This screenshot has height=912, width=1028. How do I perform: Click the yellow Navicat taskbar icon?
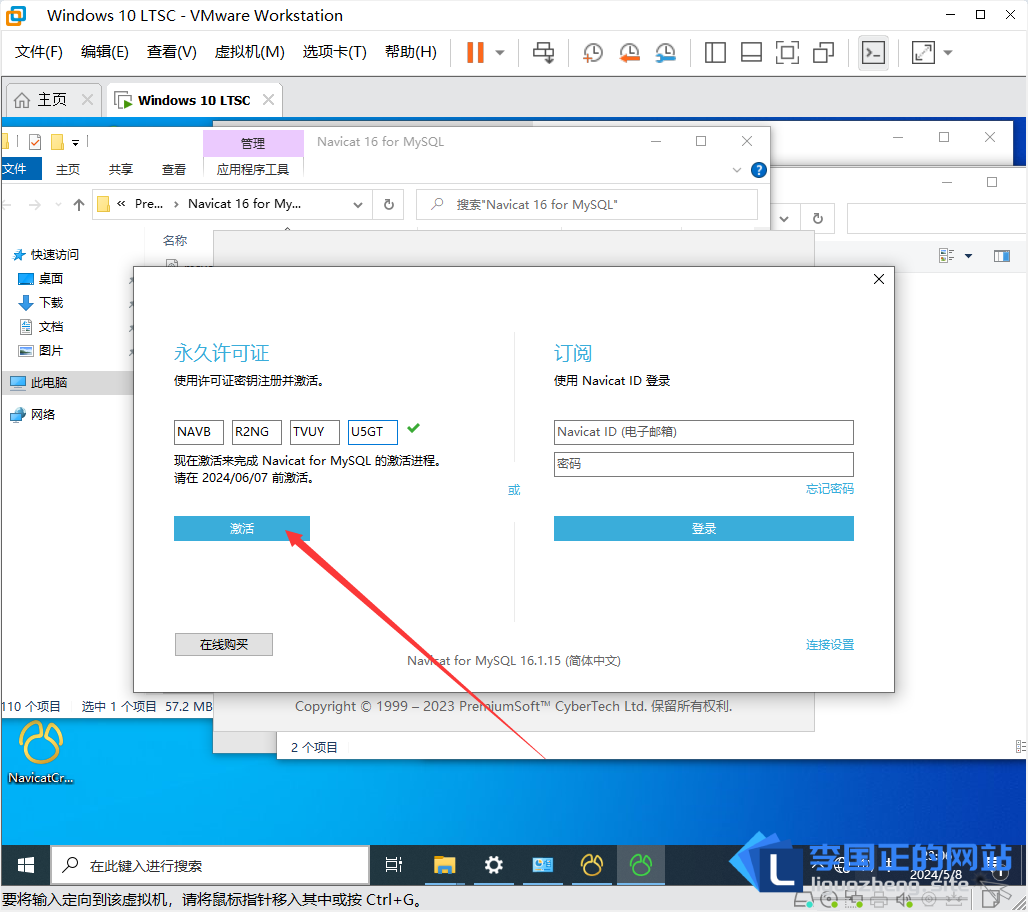591,865
